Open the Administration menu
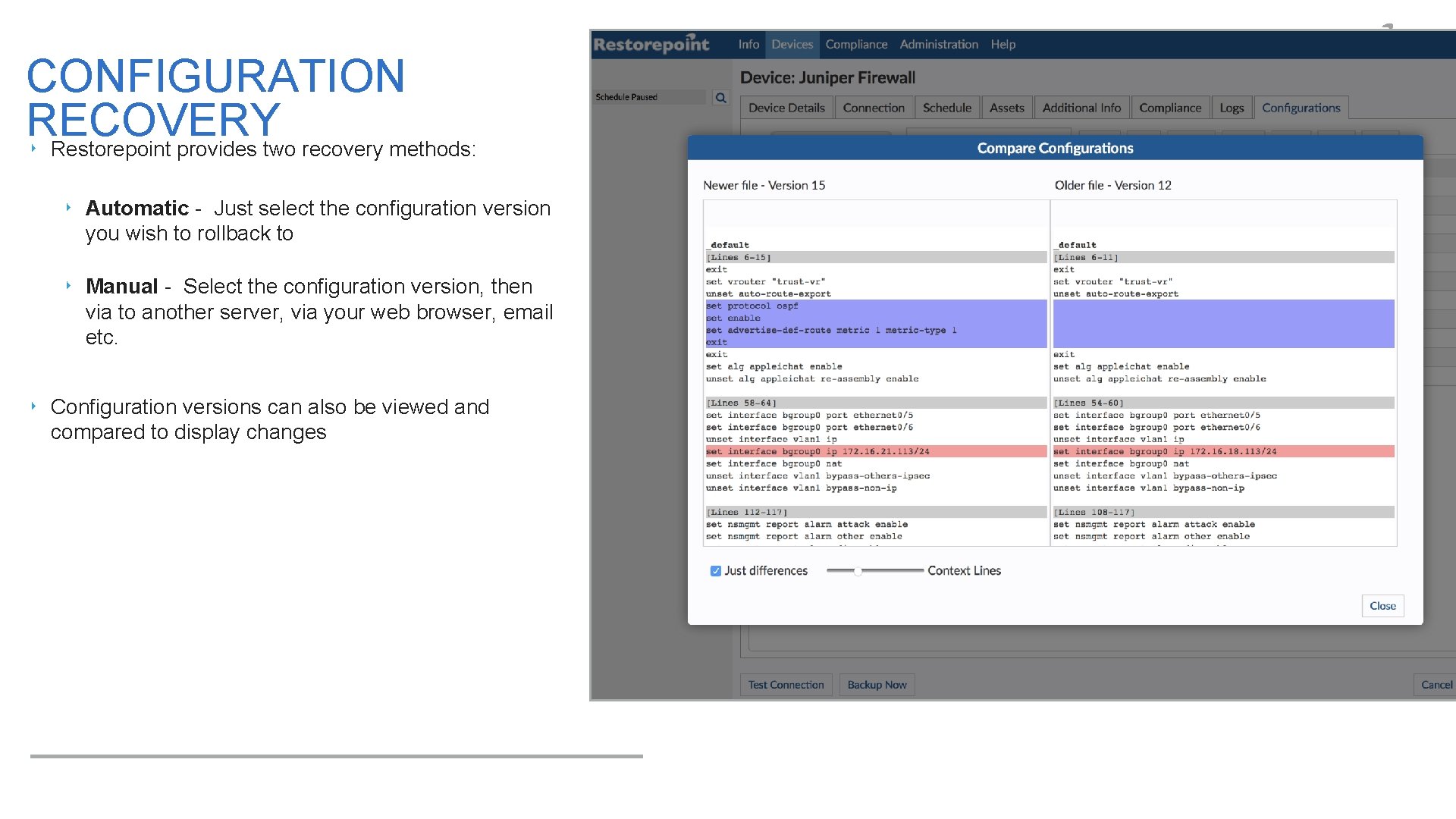The height and width of the screenshot is (819, 1456). point(938,44)
